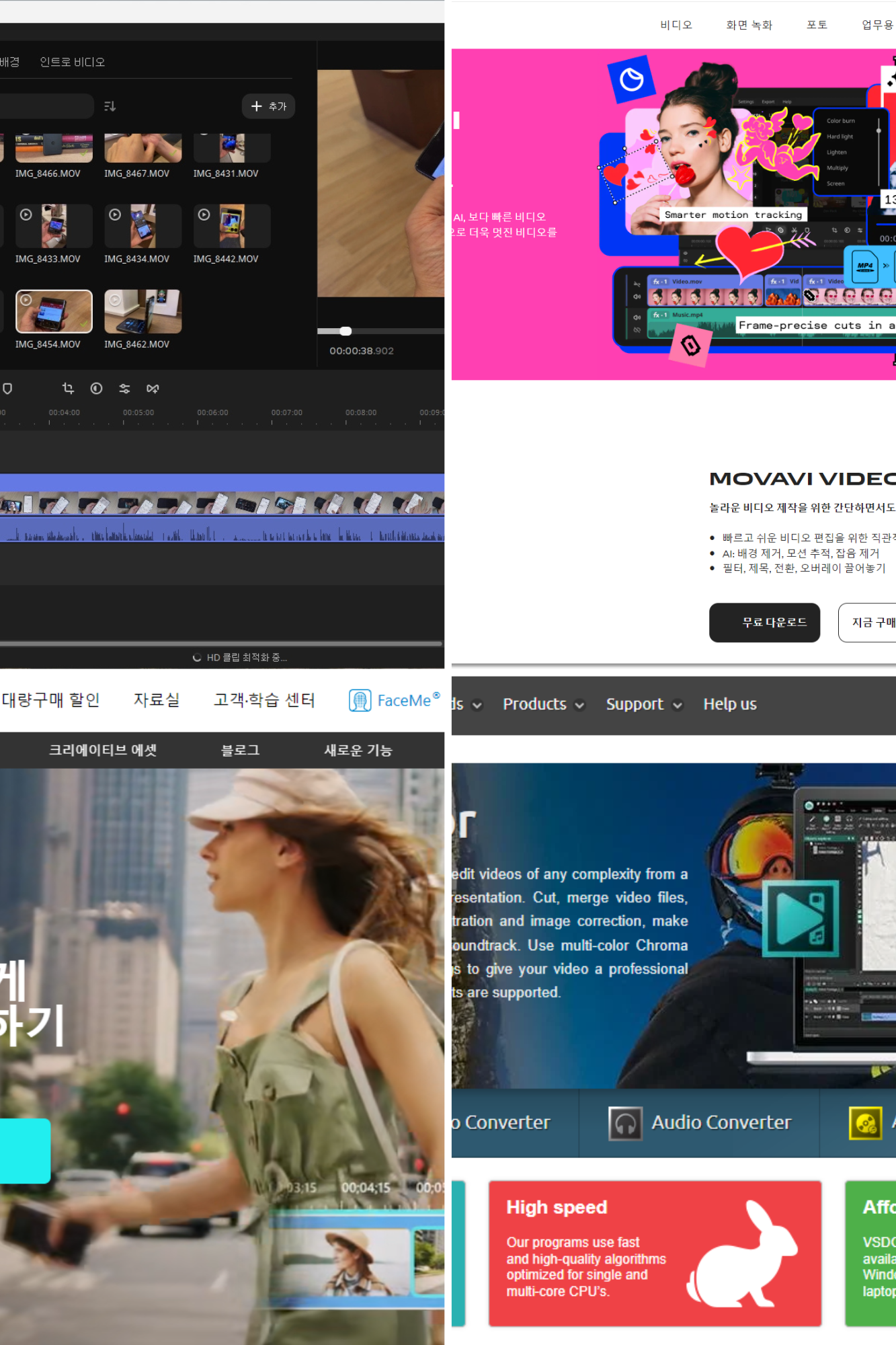The image size is (896, 1345).
Task: Open the 블로그 tab
Action: click(240, 751)
